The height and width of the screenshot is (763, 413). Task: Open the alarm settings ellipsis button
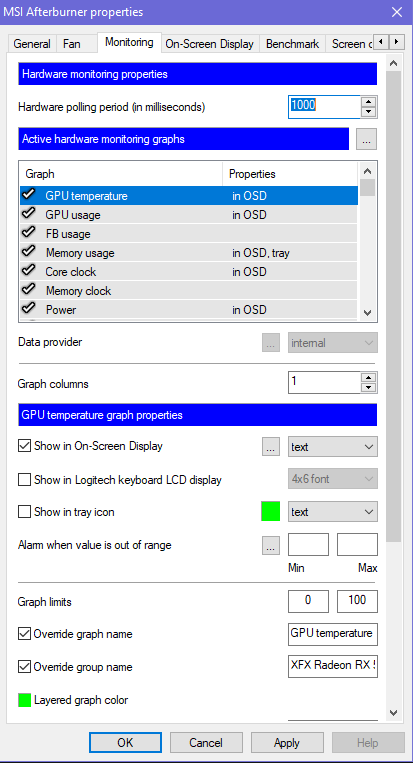click(x=271, y=545)
